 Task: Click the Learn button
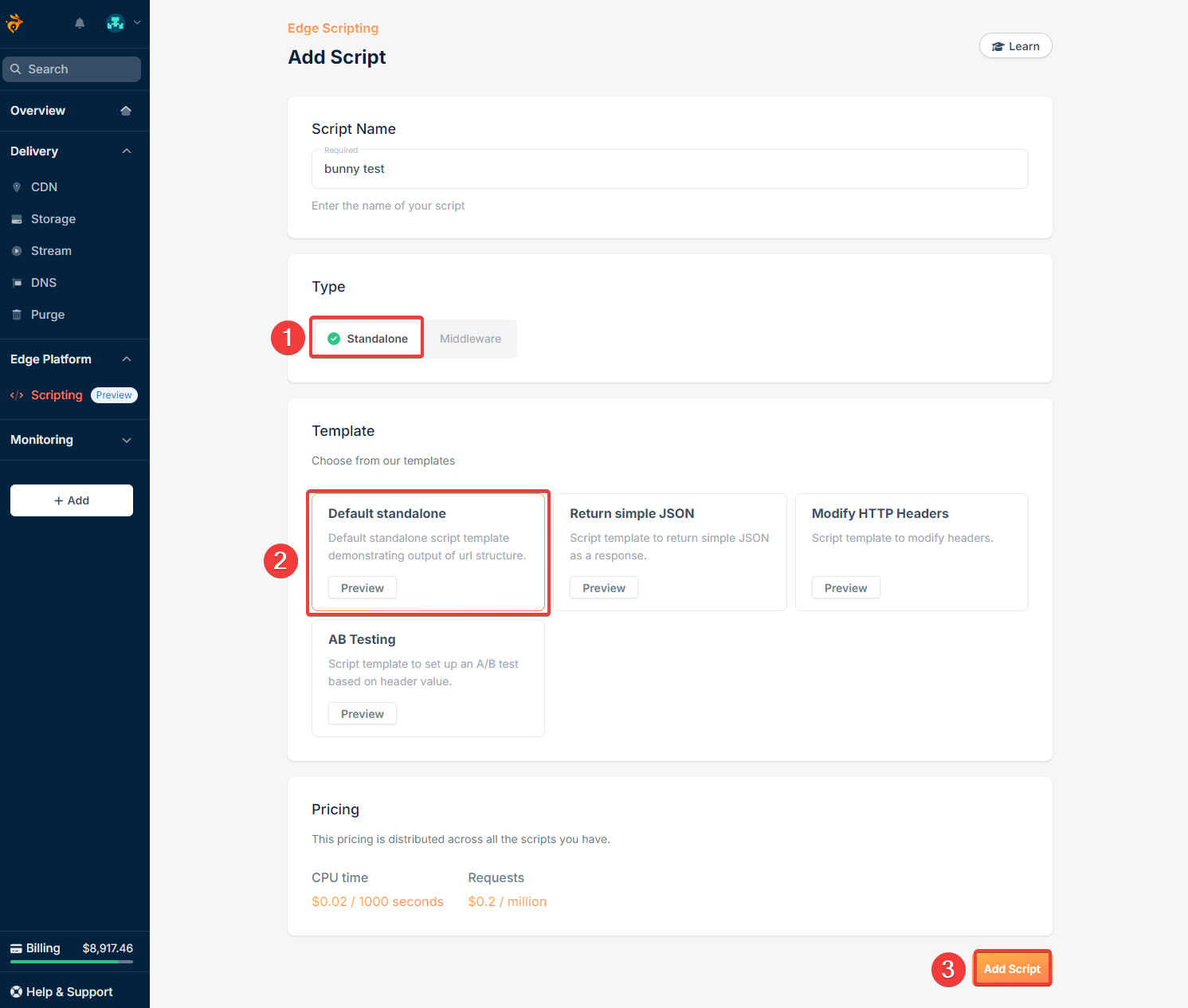pos(1016,46)
